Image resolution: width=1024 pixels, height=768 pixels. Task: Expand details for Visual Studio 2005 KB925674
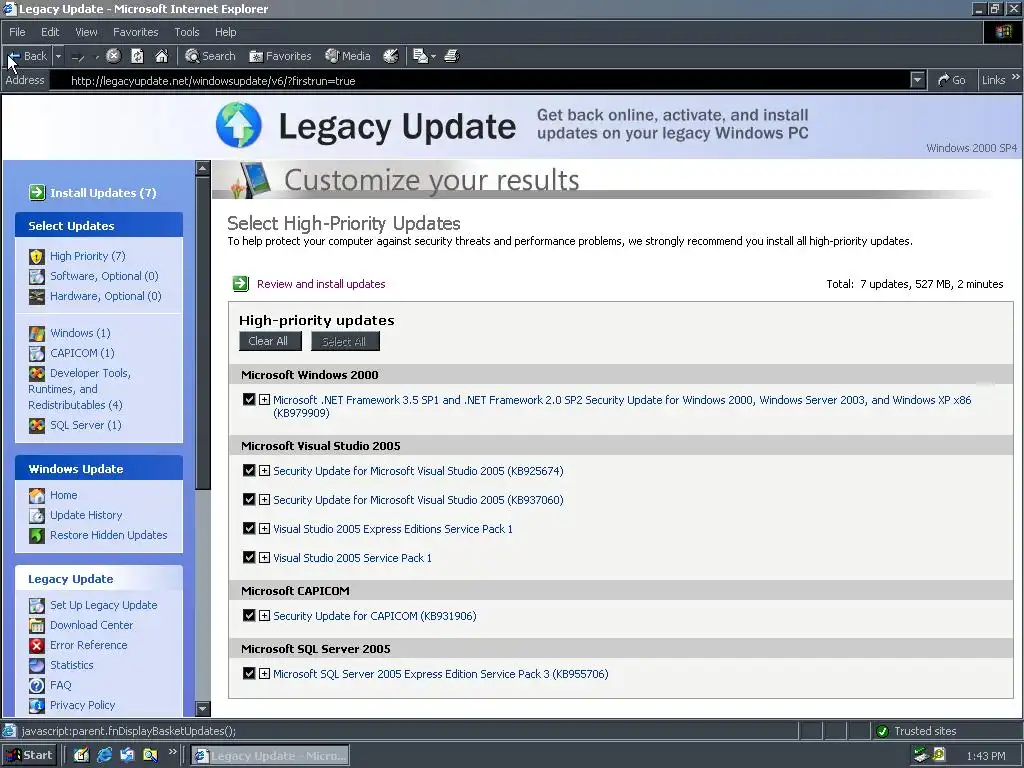click(264, 470)
